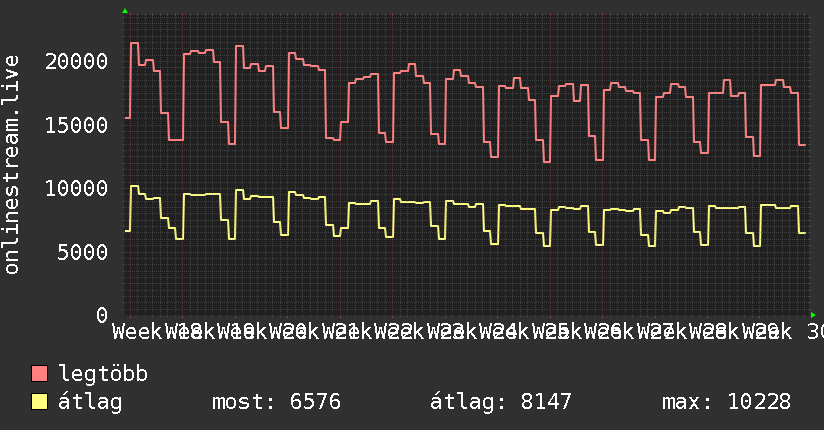Click the 5000 y-axis label
The width and height of the screenshot is (824, 430).
(83, 252)
